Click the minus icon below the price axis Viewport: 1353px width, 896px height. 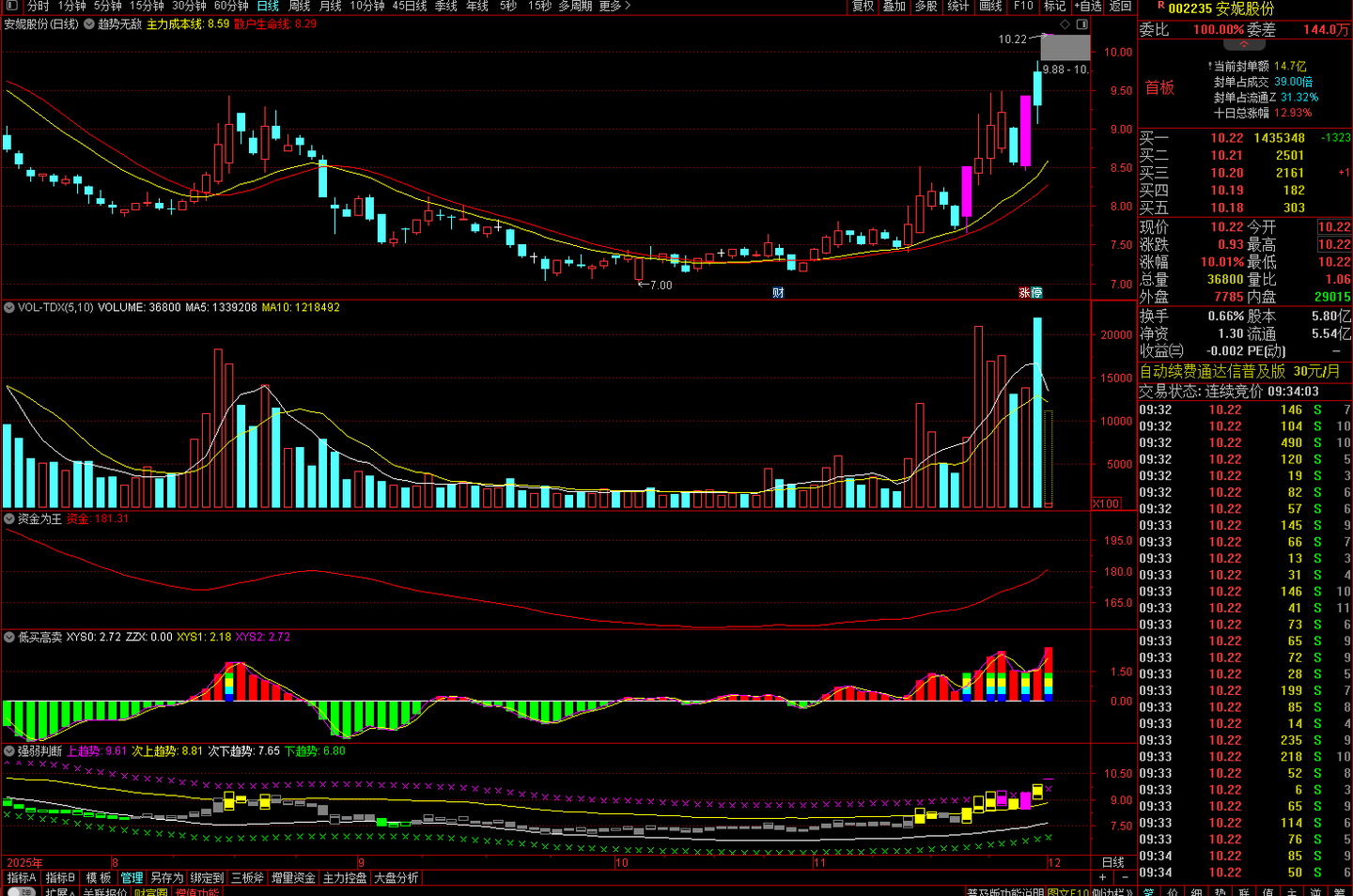pos(1125,877)
